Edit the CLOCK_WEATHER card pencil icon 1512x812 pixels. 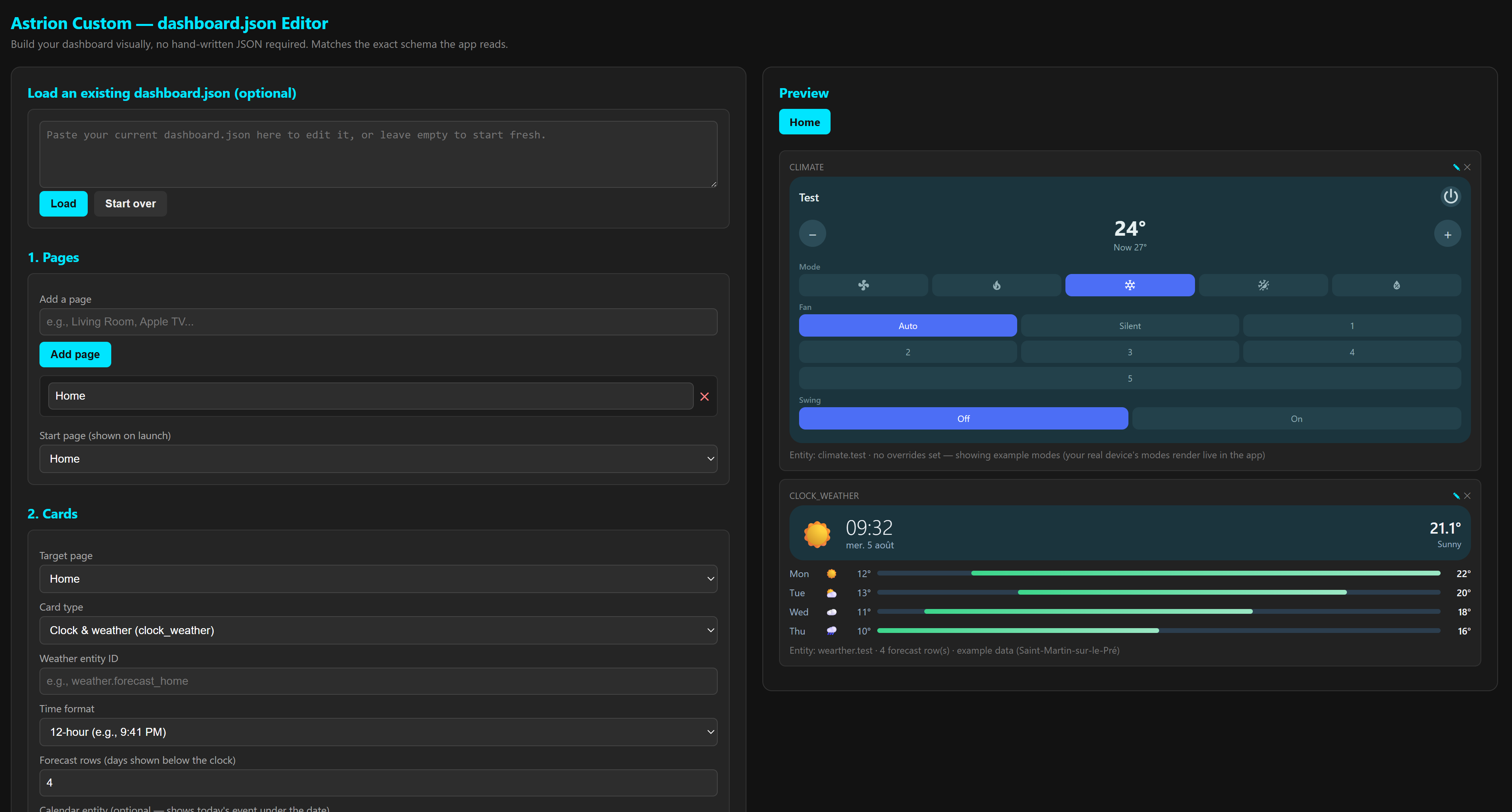pos(1456,496)
